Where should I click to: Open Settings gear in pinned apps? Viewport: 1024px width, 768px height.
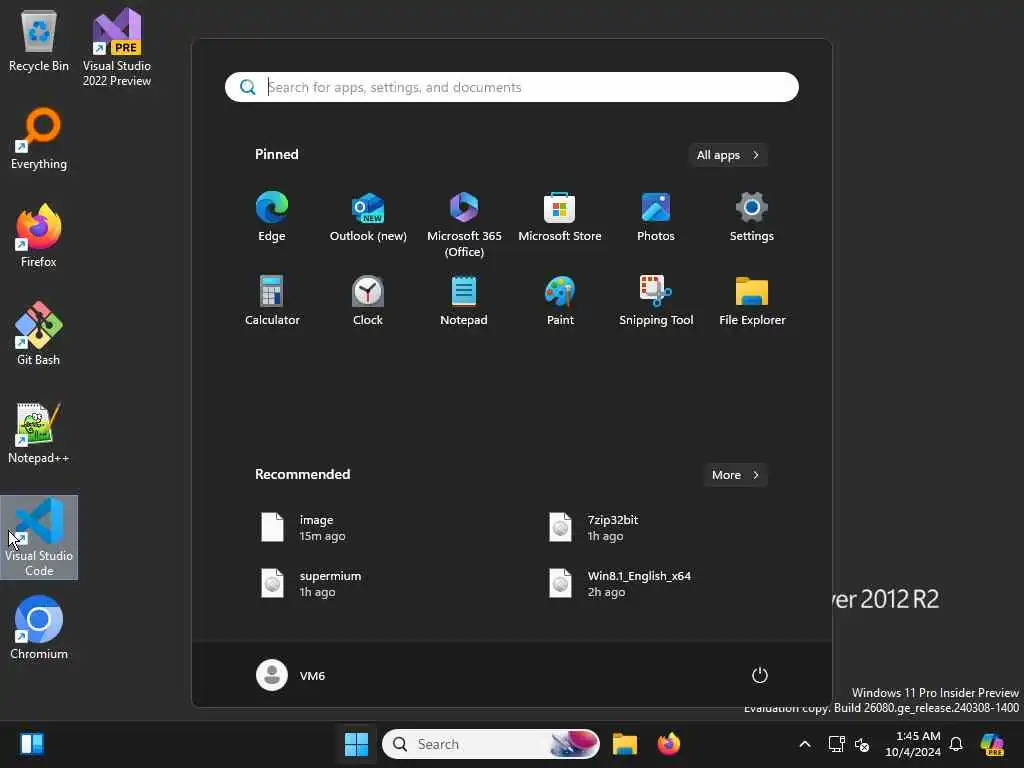click(x=752, y=217)
